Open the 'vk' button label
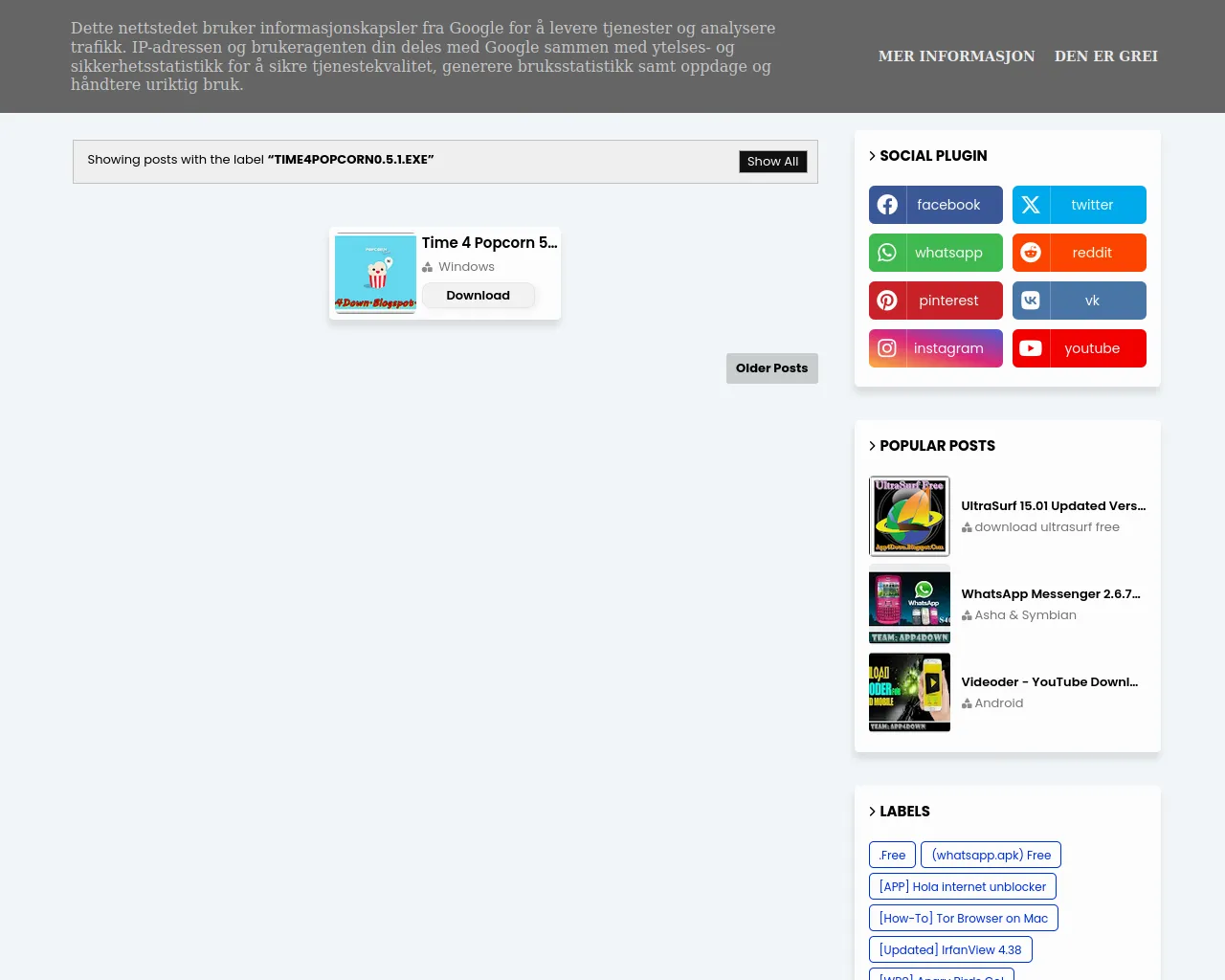This screenshot has height=980, width=1225. pos(1092,301)
